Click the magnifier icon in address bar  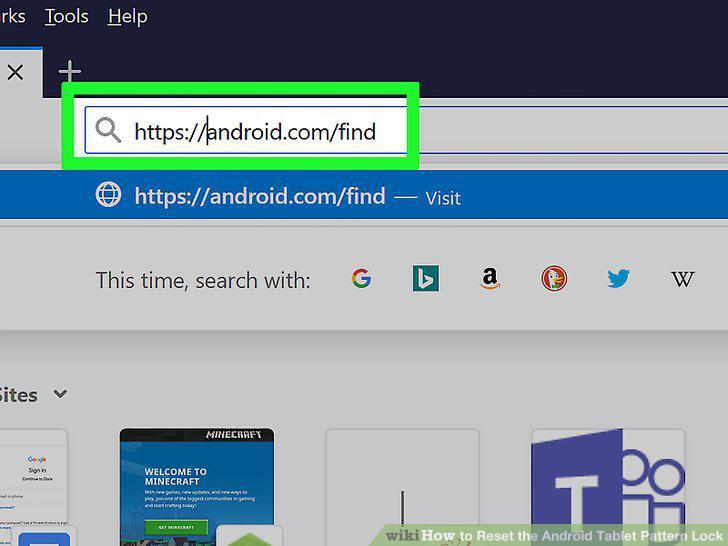[x=108, y=130]
